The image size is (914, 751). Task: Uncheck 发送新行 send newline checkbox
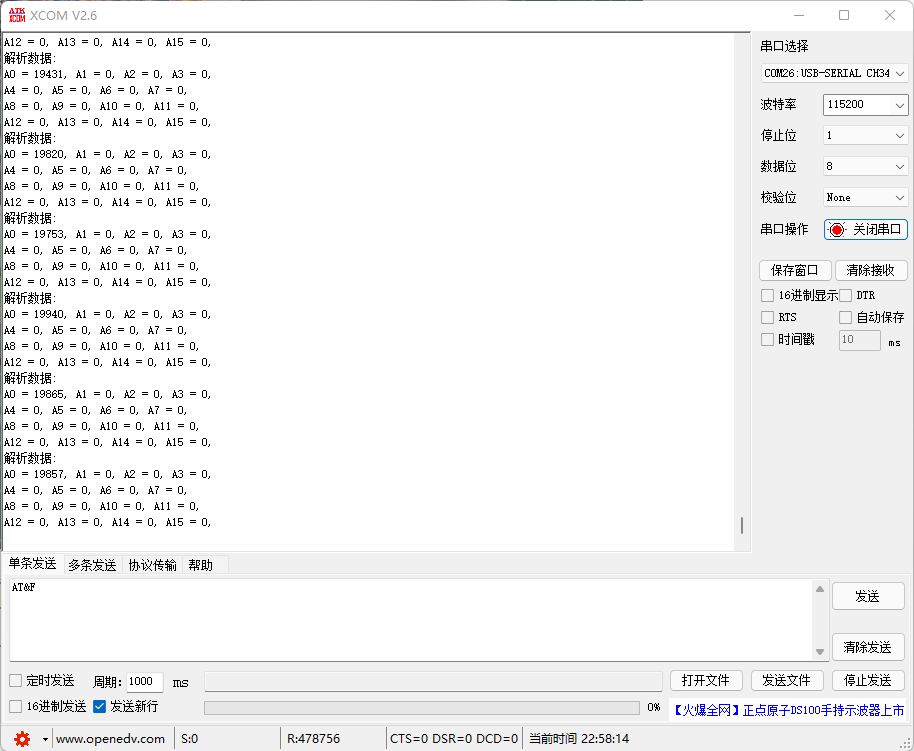coord(100,707)
